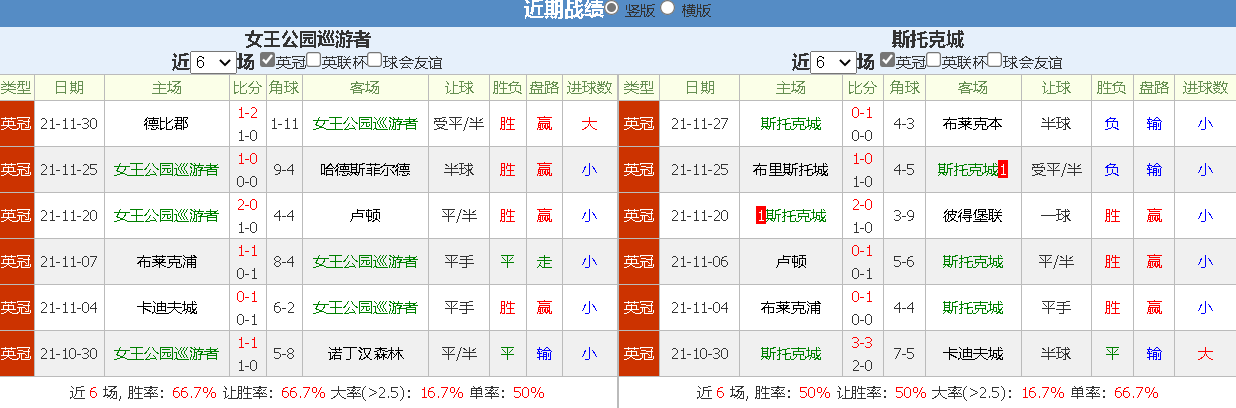This screenshot has height=408, width=1236.
Task: Click 角球 column header in 斯托克城 table
Action: pyautogui.click(x=903, y=88)
